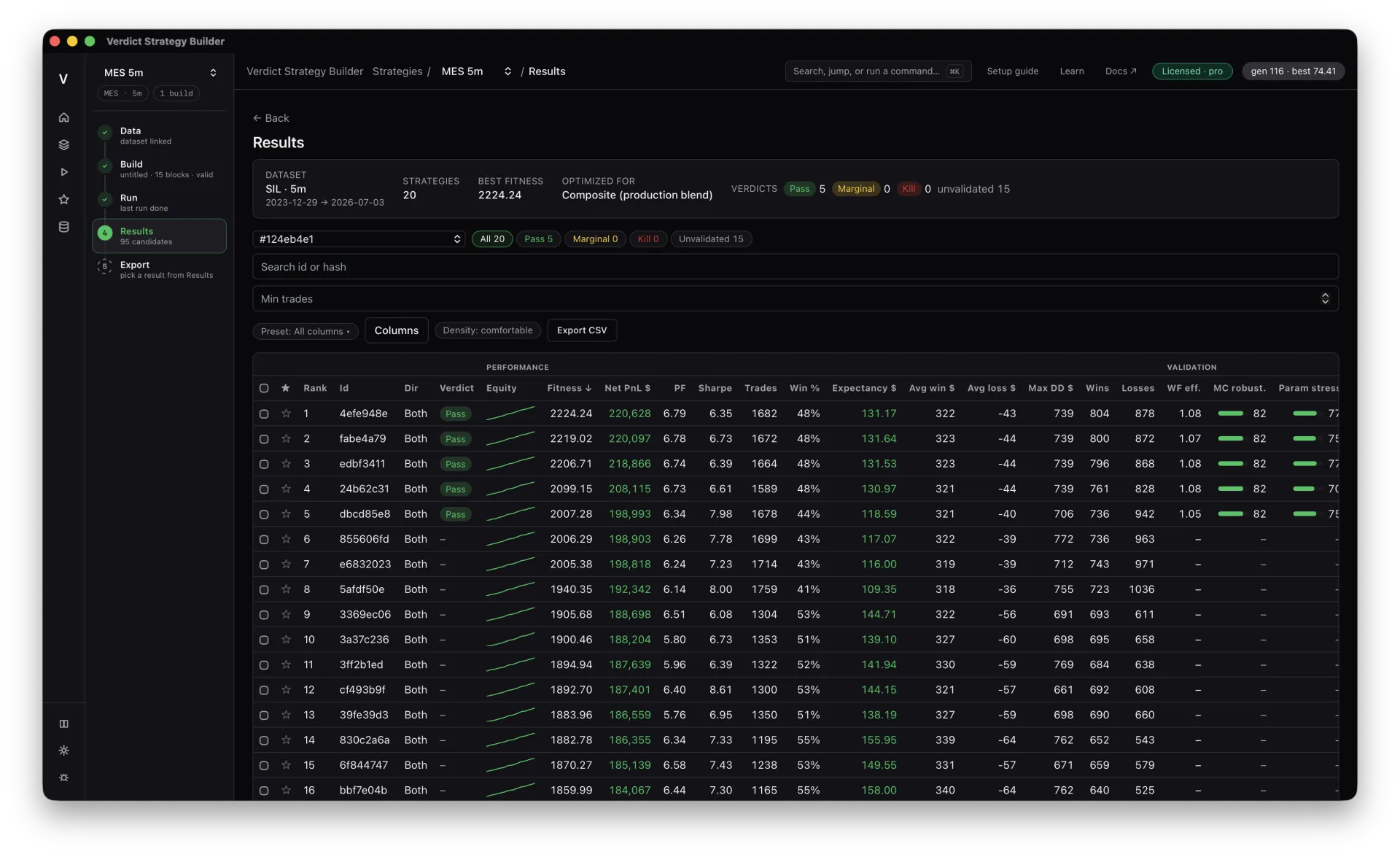Click the Build step checkmark icon
The width and height of the screenshot is (1400, 857).
[x=105, y=166]
